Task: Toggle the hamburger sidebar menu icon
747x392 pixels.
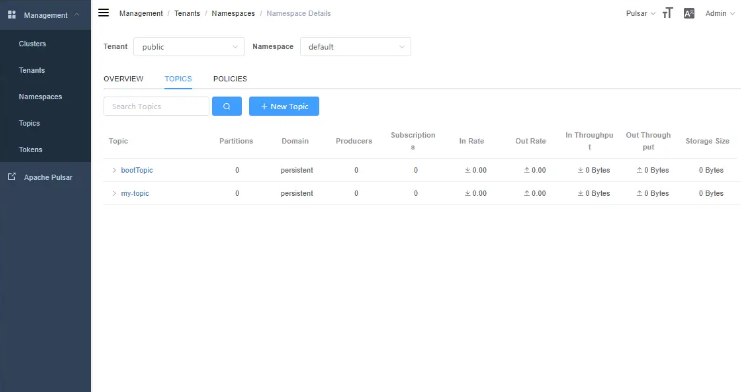Action: tap(103, 13)
